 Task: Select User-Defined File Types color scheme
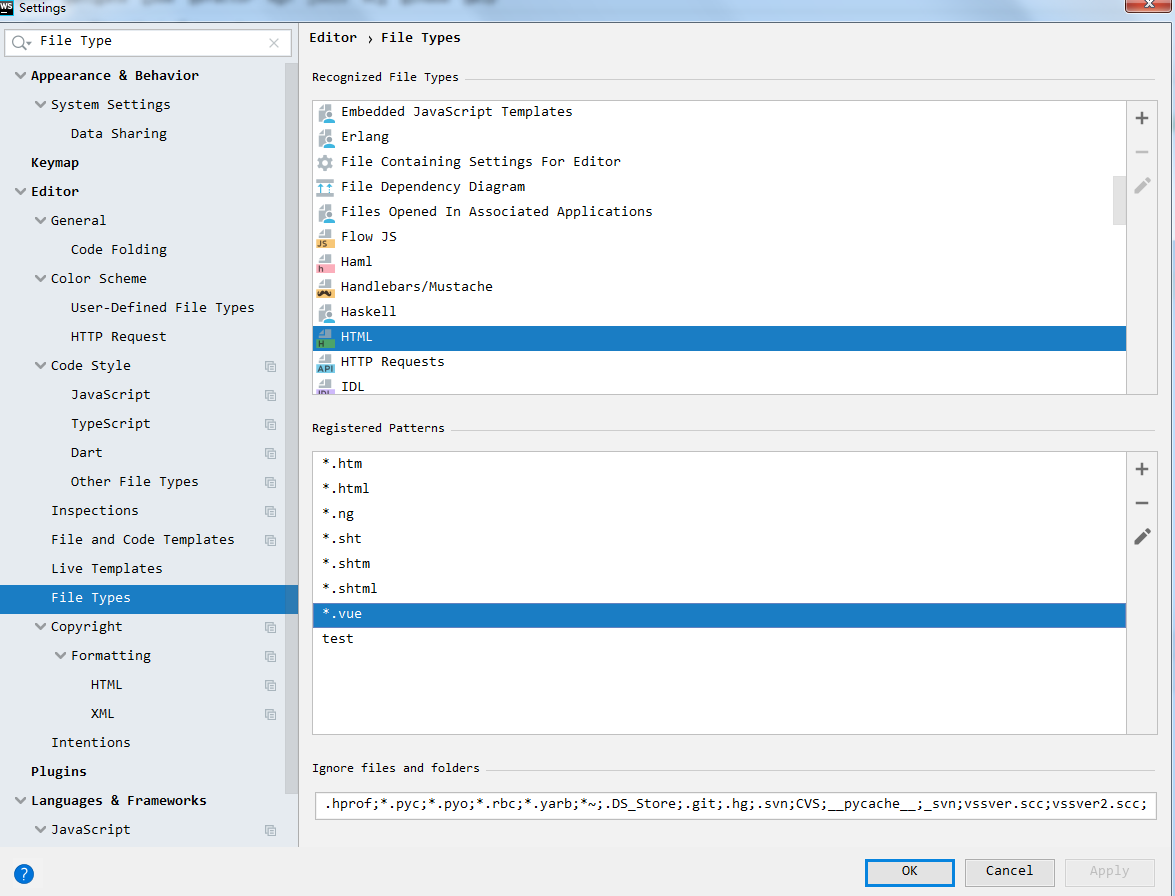pyautogui.click(x=163, y=307)
